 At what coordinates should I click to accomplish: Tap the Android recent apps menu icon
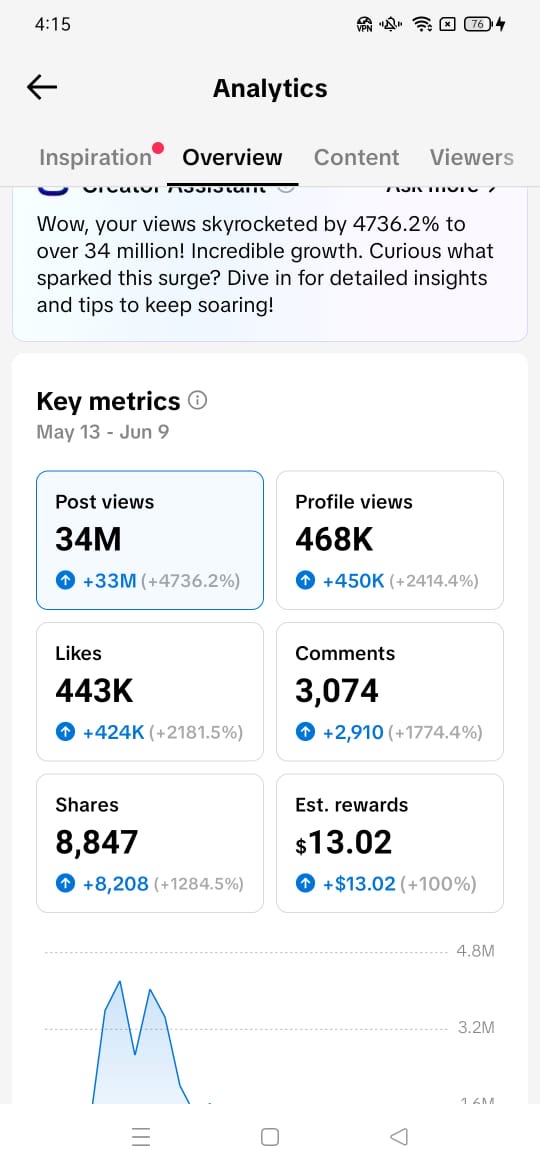(x=141, y=1136)
